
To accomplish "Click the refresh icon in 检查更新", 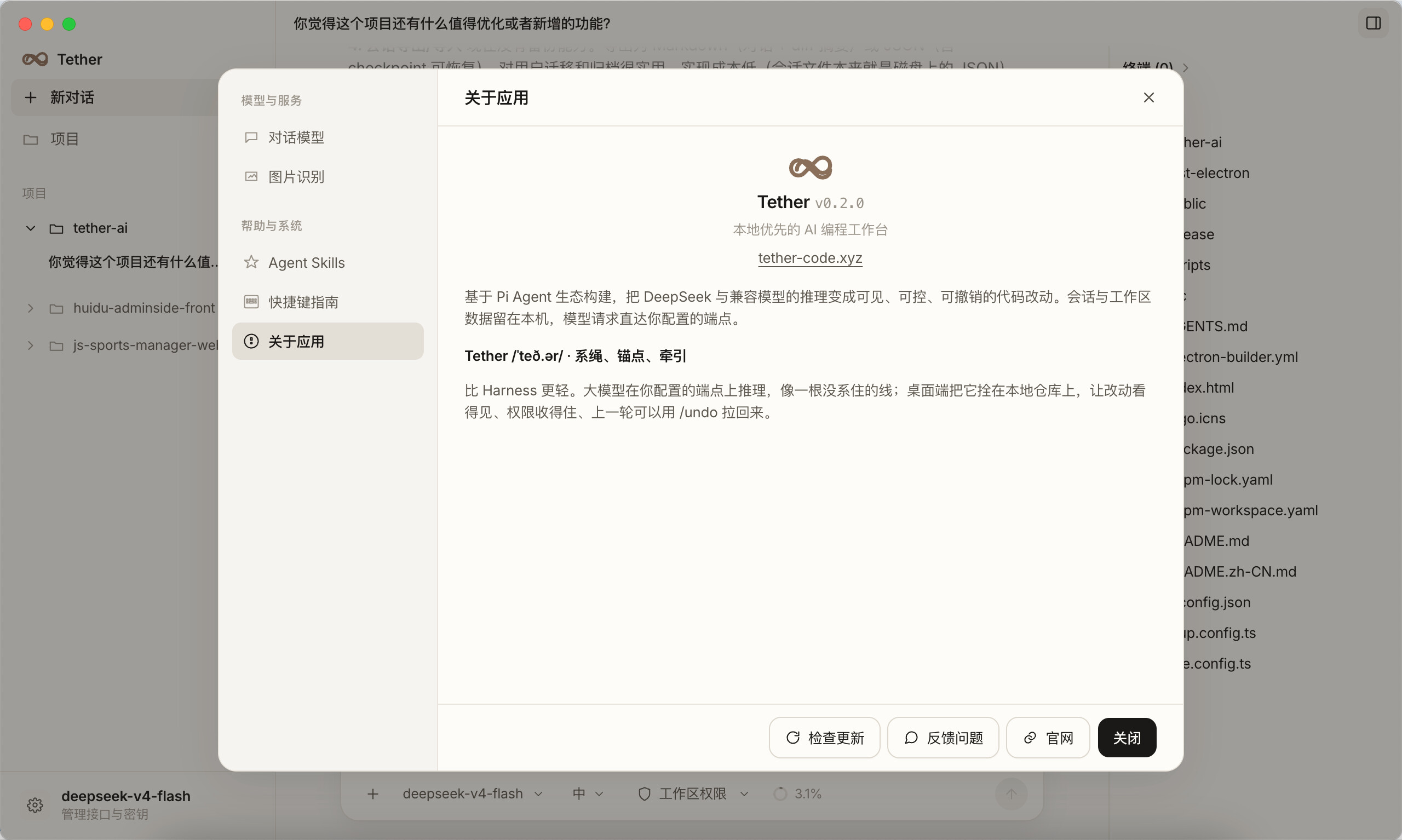I will tap(793, 738).
